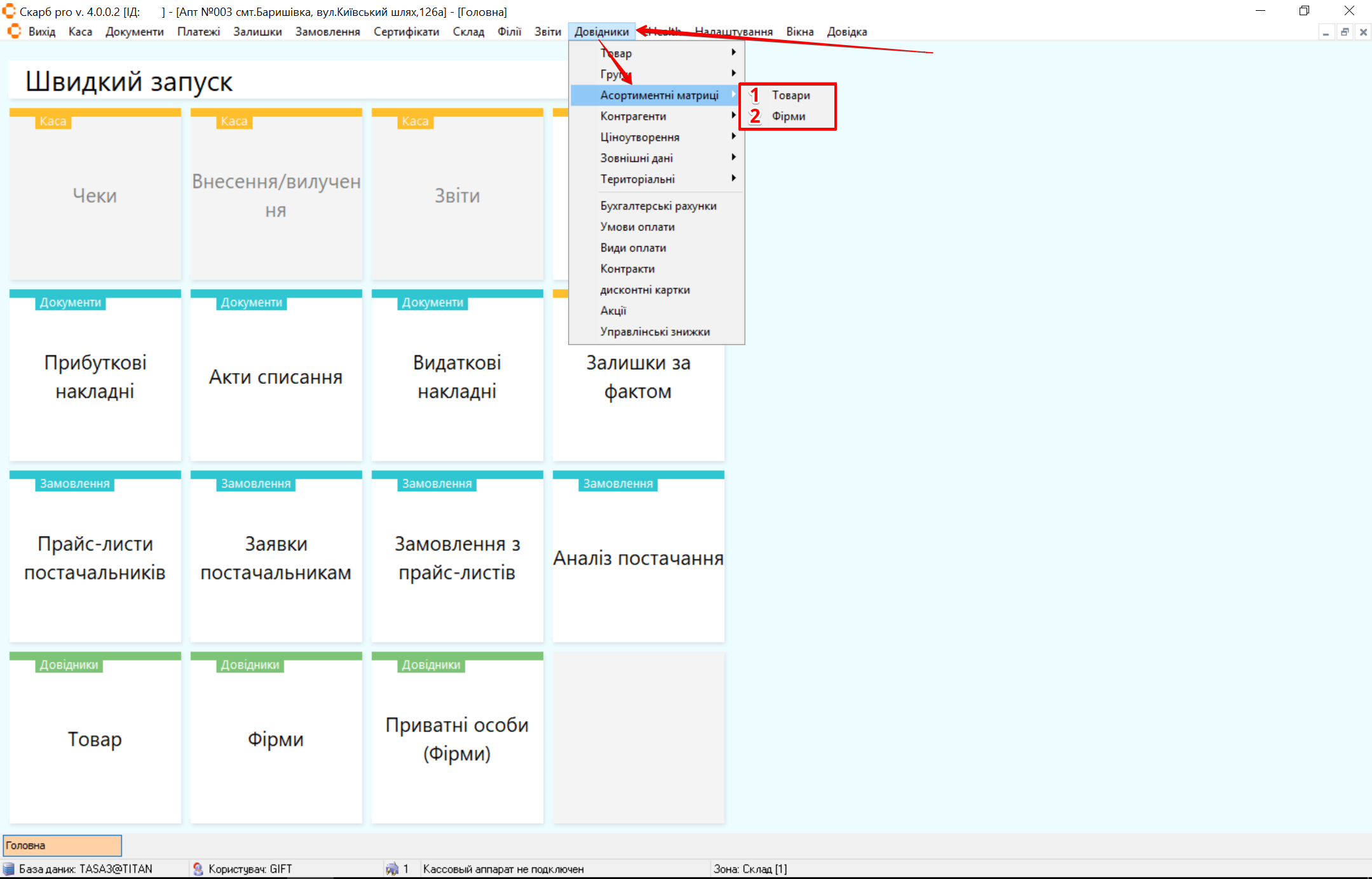The width and height of the screenshot is (1372, 879).
Task: Click the orange app logo before Вихід
Action: (x=14, y=31)
